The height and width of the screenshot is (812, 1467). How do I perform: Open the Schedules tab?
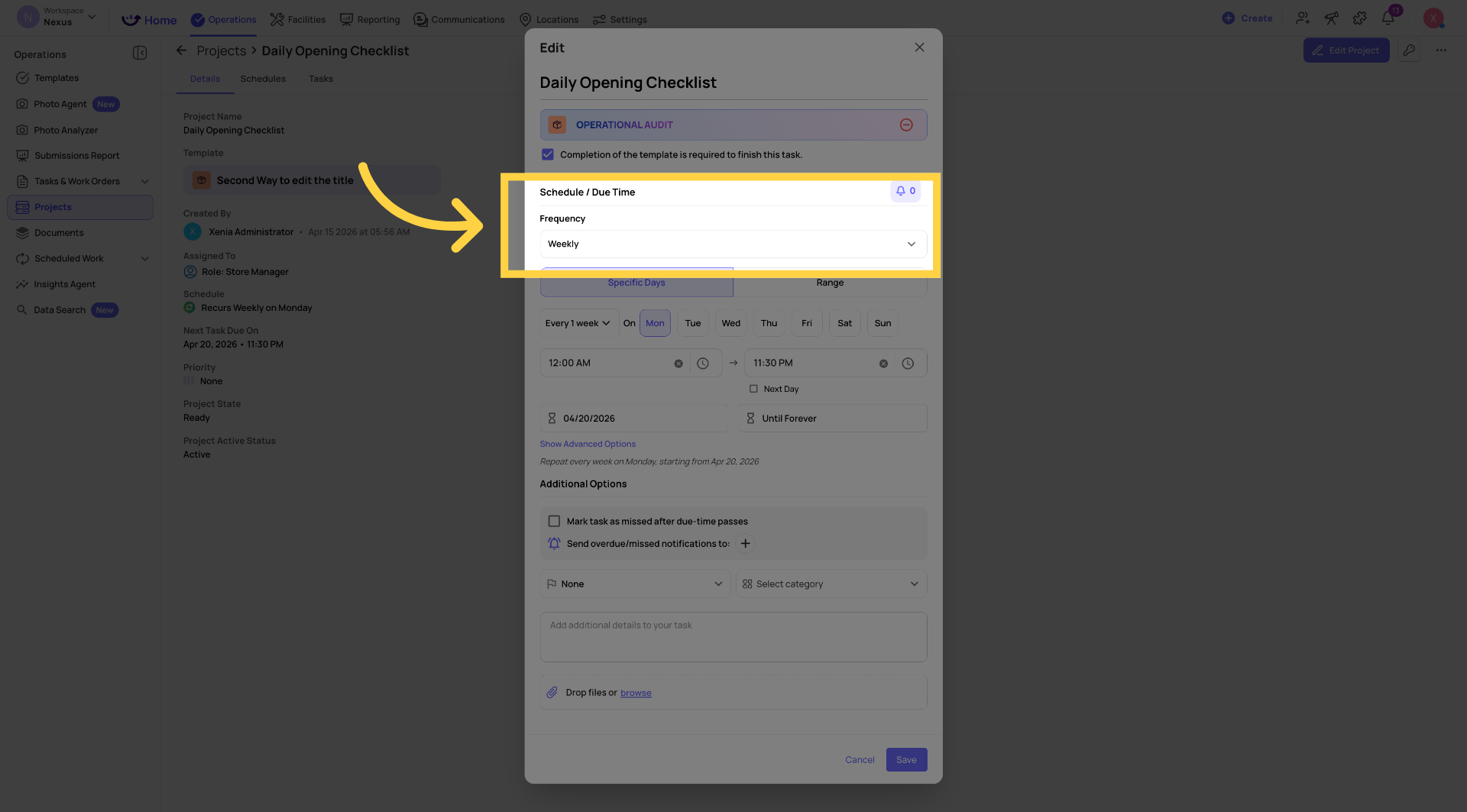point(263,79)
